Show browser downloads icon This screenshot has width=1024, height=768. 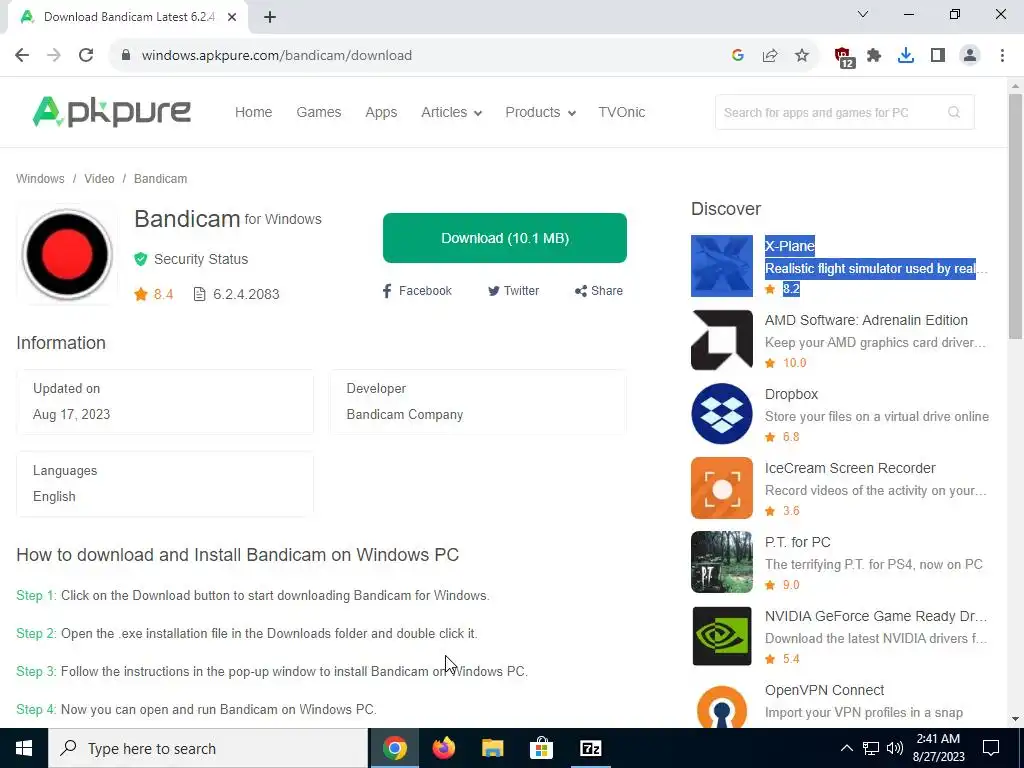tap(906, 56)
